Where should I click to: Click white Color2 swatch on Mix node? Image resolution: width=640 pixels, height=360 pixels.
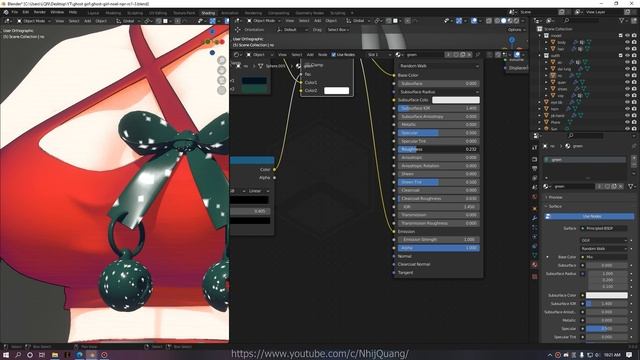click(337, 91)
